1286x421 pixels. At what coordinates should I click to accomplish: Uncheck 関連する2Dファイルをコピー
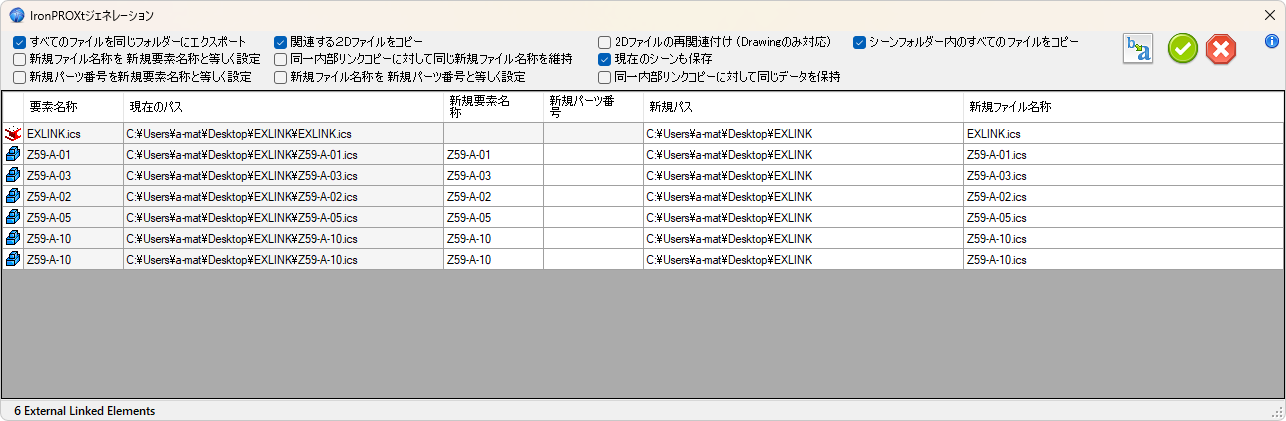[281, 43]
